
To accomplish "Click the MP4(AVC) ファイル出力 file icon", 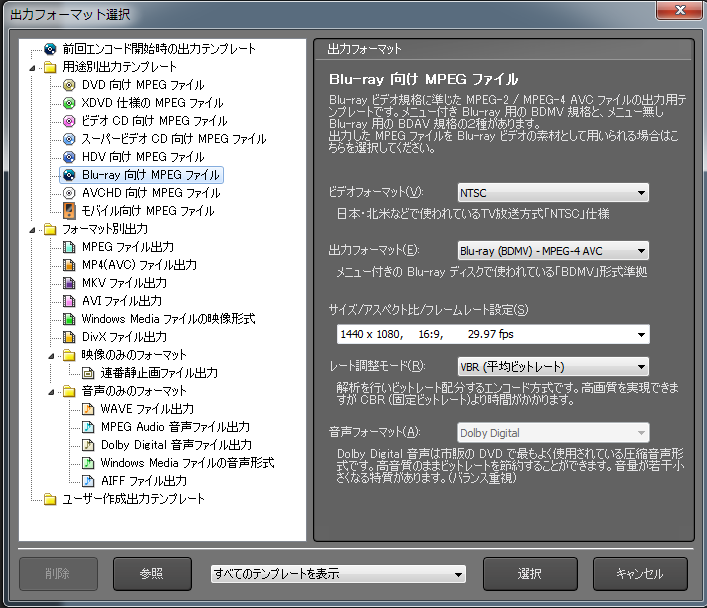I will click(x=69, y=265).
